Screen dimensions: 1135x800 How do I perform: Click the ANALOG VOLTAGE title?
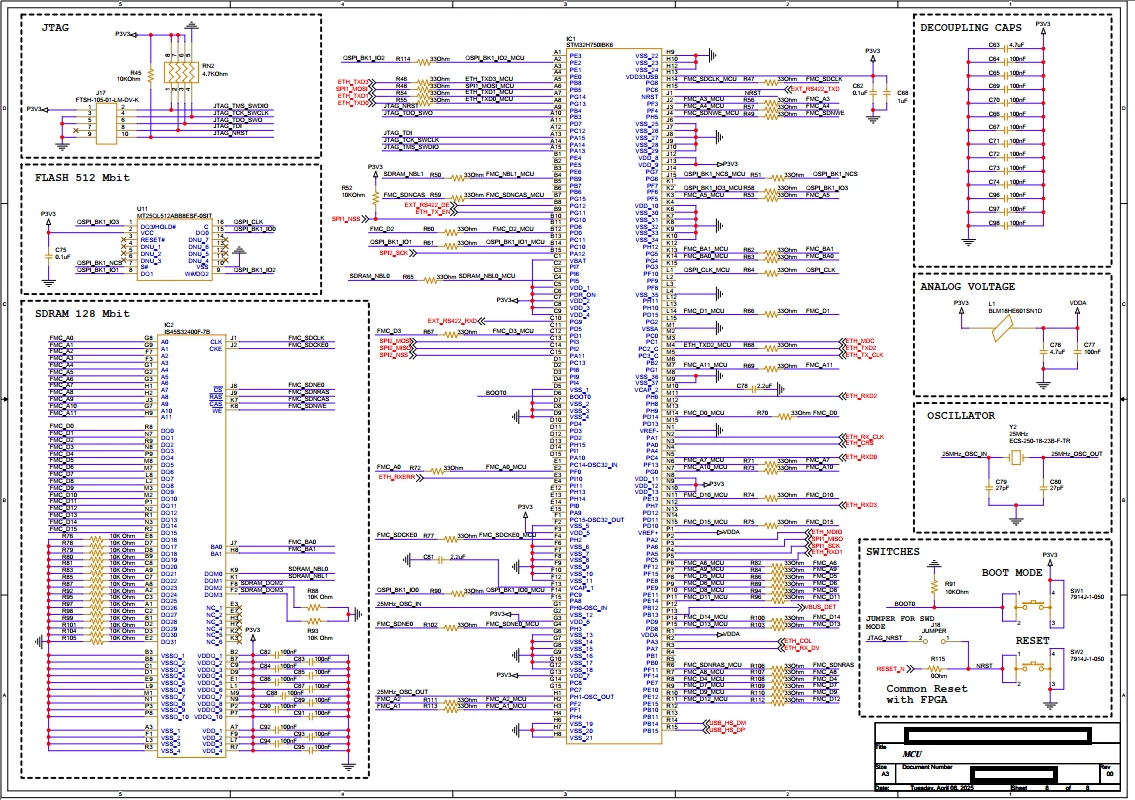click(967, 287)
